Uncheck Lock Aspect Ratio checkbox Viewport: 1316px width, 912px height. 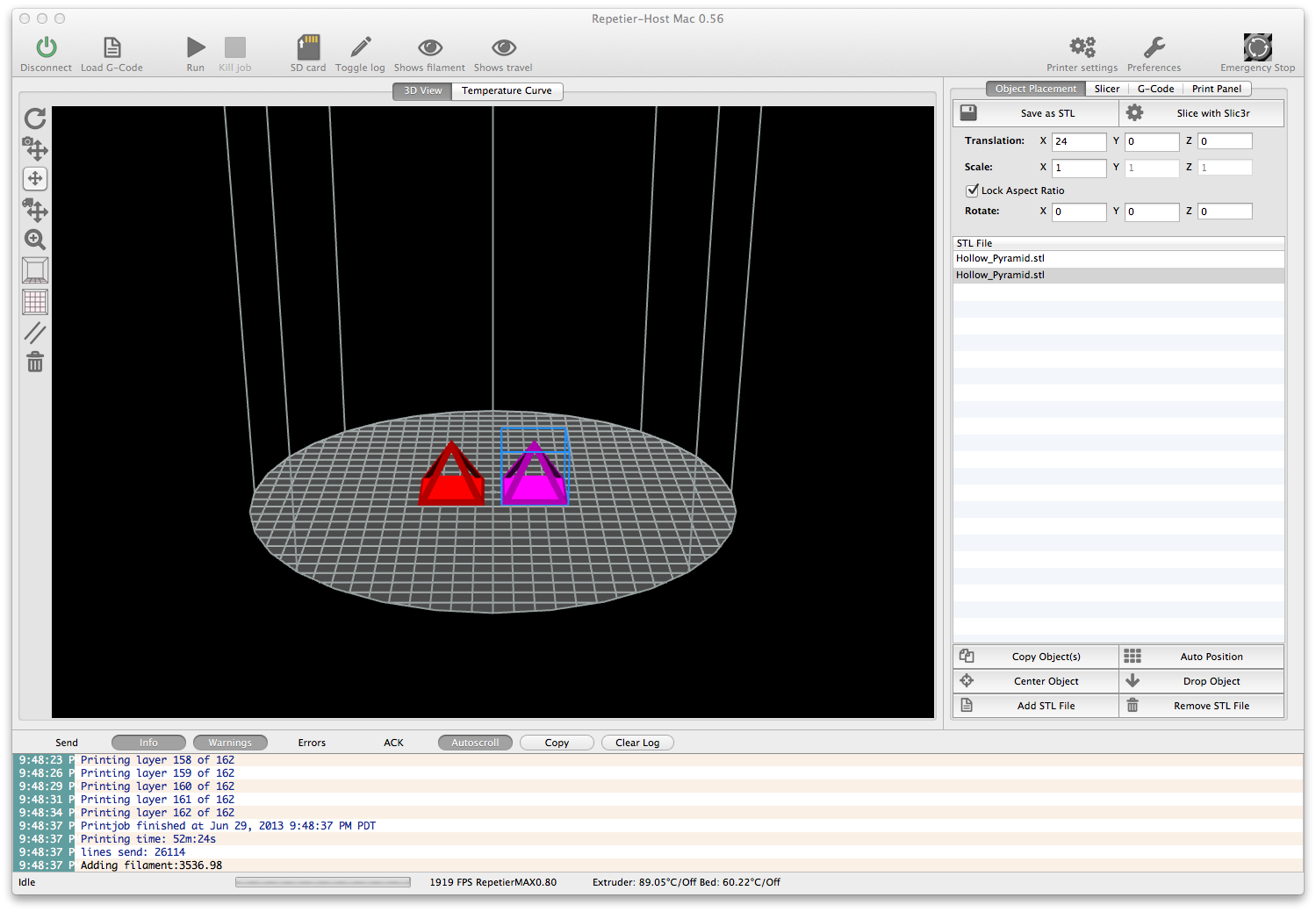coord(973,190)
